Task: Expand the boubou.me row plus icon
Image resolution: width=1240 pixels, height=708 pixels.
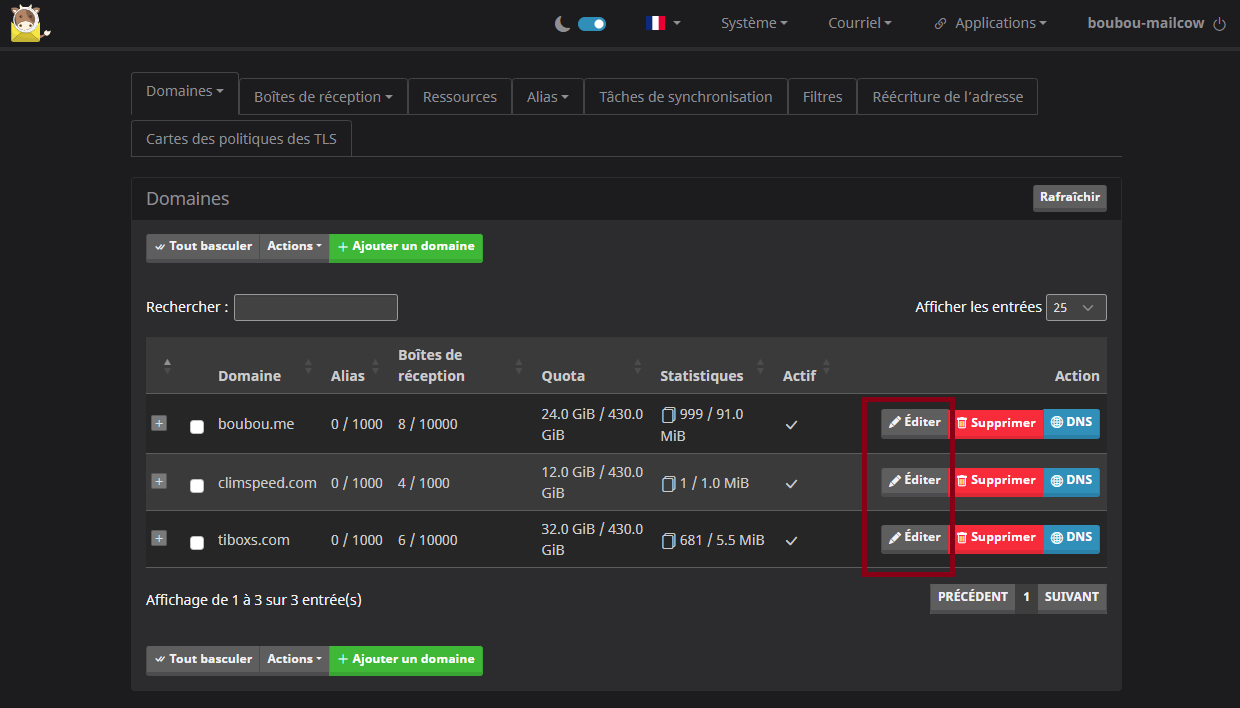Action: [159, 423]
